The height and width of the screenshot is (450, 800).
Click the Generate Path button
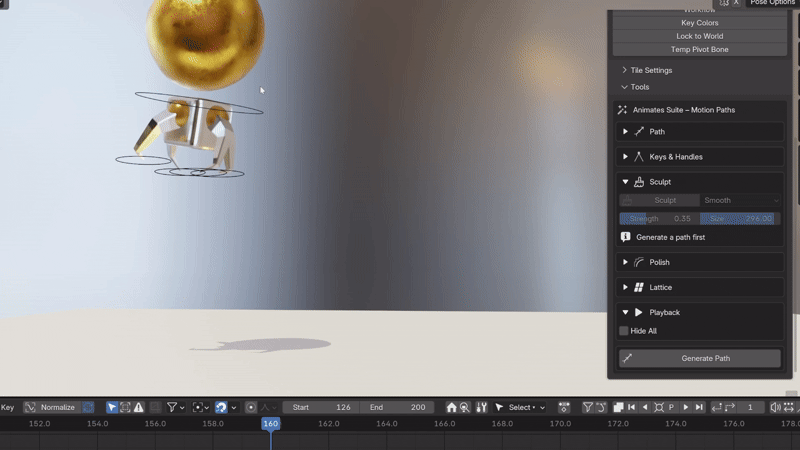699,358
